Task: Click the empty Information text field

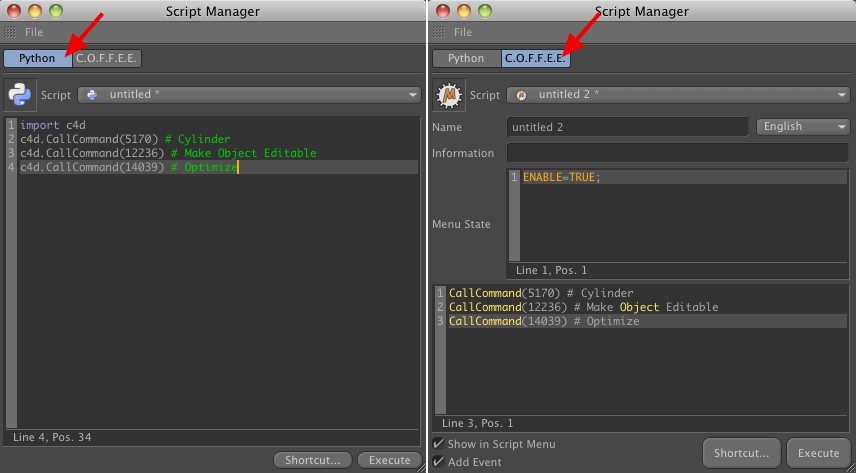Action: click(x=677, y=153)
